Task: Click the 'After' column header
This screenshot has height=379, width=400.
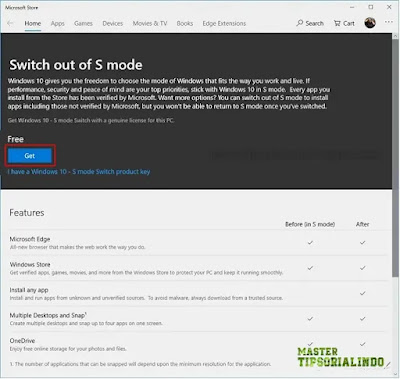Action: coord(362,224)
